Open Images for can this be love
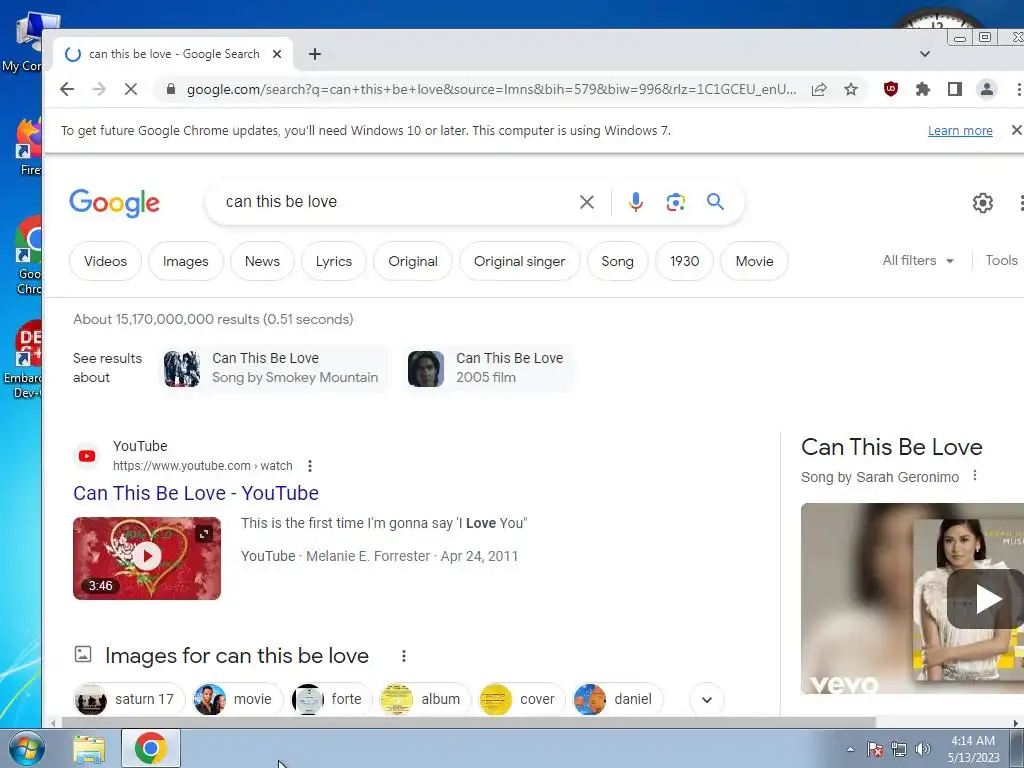The image size is (1024, 768). pyautogui.click(x=236, y=656)
